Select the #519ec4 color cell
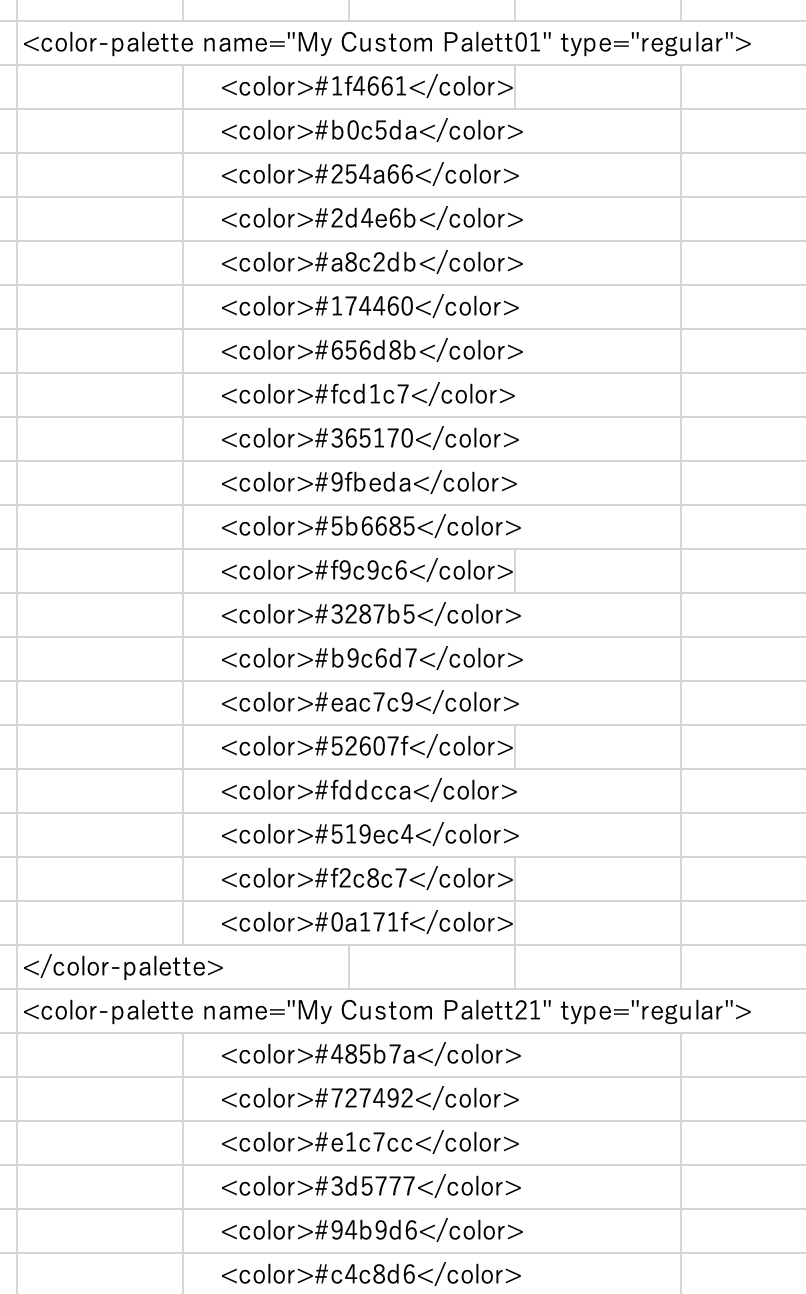Image resolution: width=806 pixels, height=1294 pixels. (349, 835)
